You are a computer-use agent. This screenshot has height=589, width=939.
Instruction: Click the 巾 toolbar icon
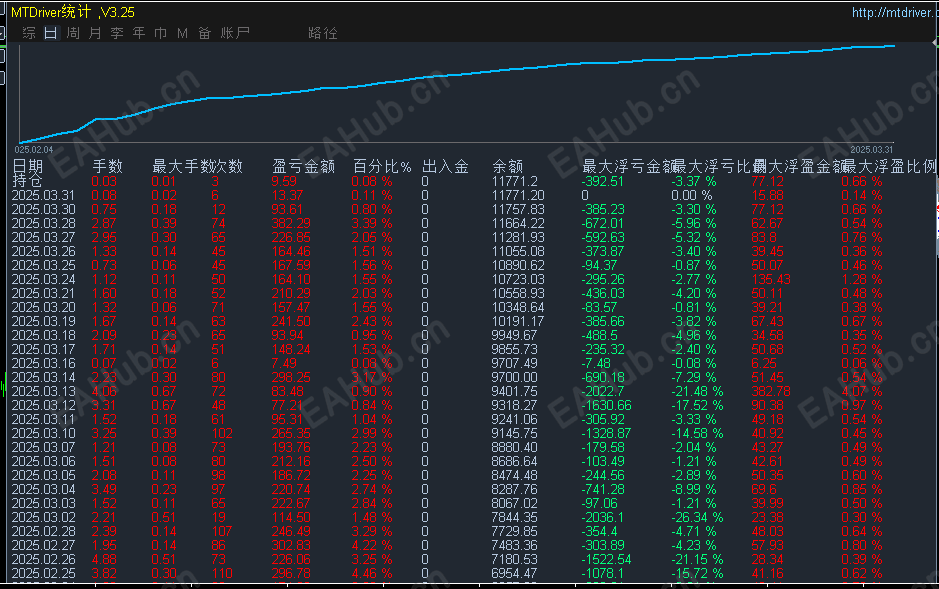[x=159, y=32]
